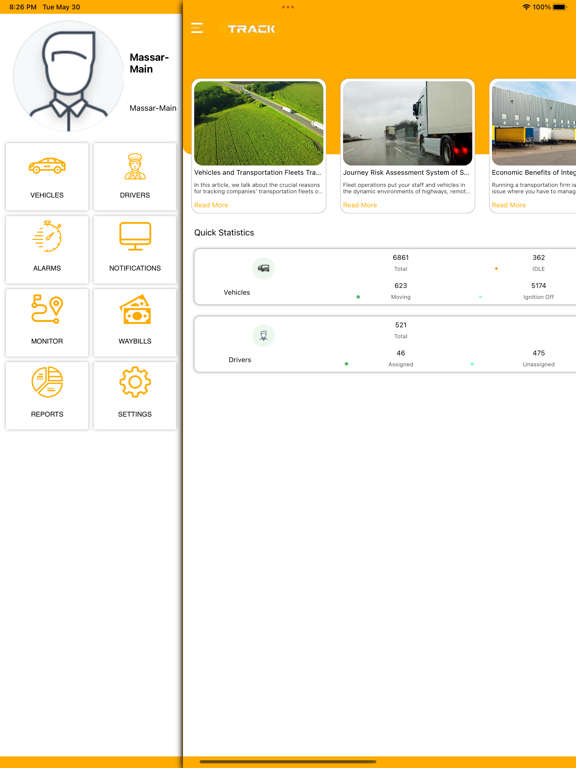Screen dimensions: 576x768
Task: Open the warehouse trailers article thumbnail
Action: point(534,123)
